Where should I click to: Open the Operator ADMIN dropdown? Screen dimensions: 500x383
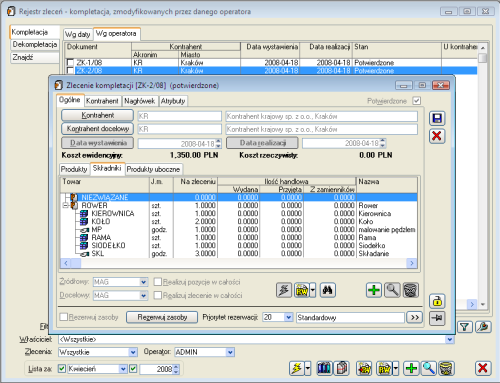tap(230, 352)
